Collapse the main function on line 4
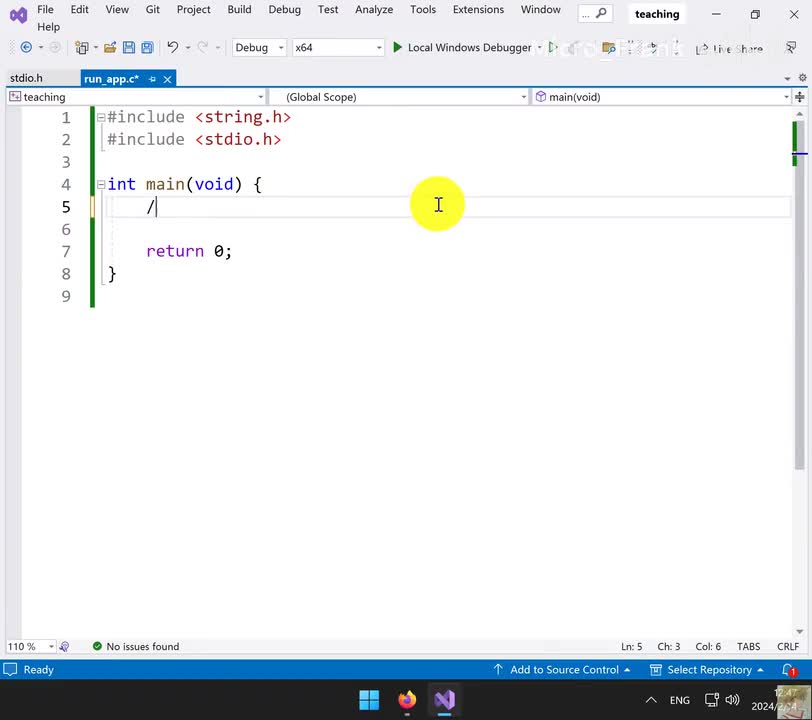The width and height of the screenshot is (812, 720). coord(101,184)
